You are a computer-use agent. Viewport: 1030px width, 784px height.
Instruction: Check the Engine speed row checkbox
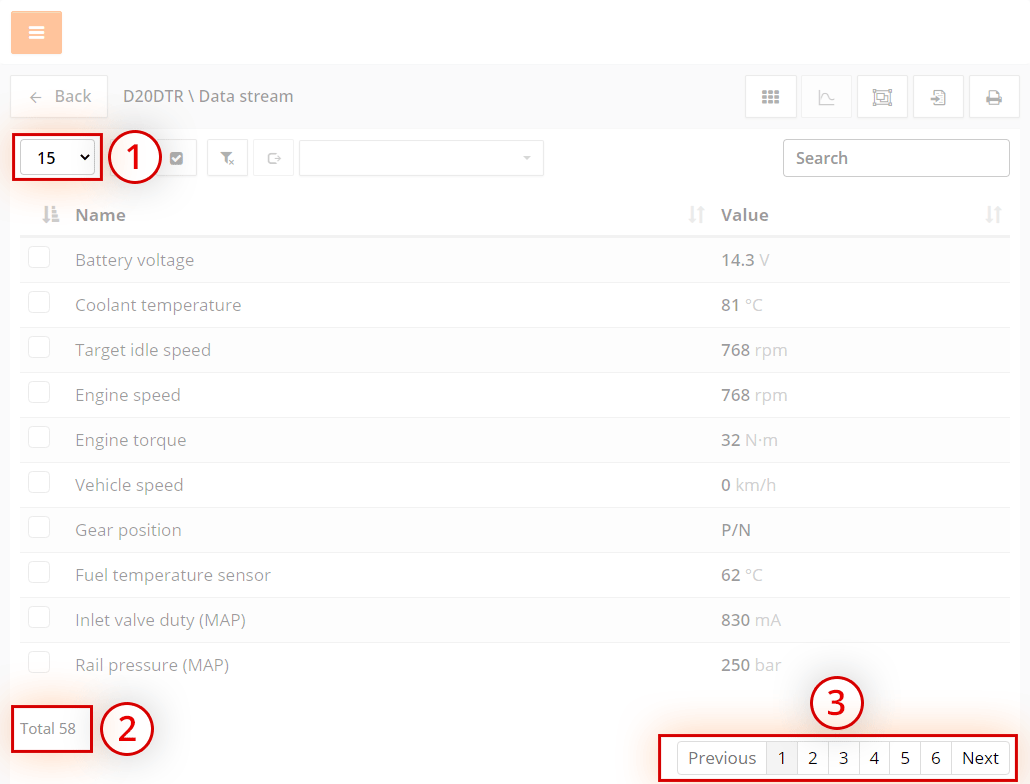coord(39,393)
